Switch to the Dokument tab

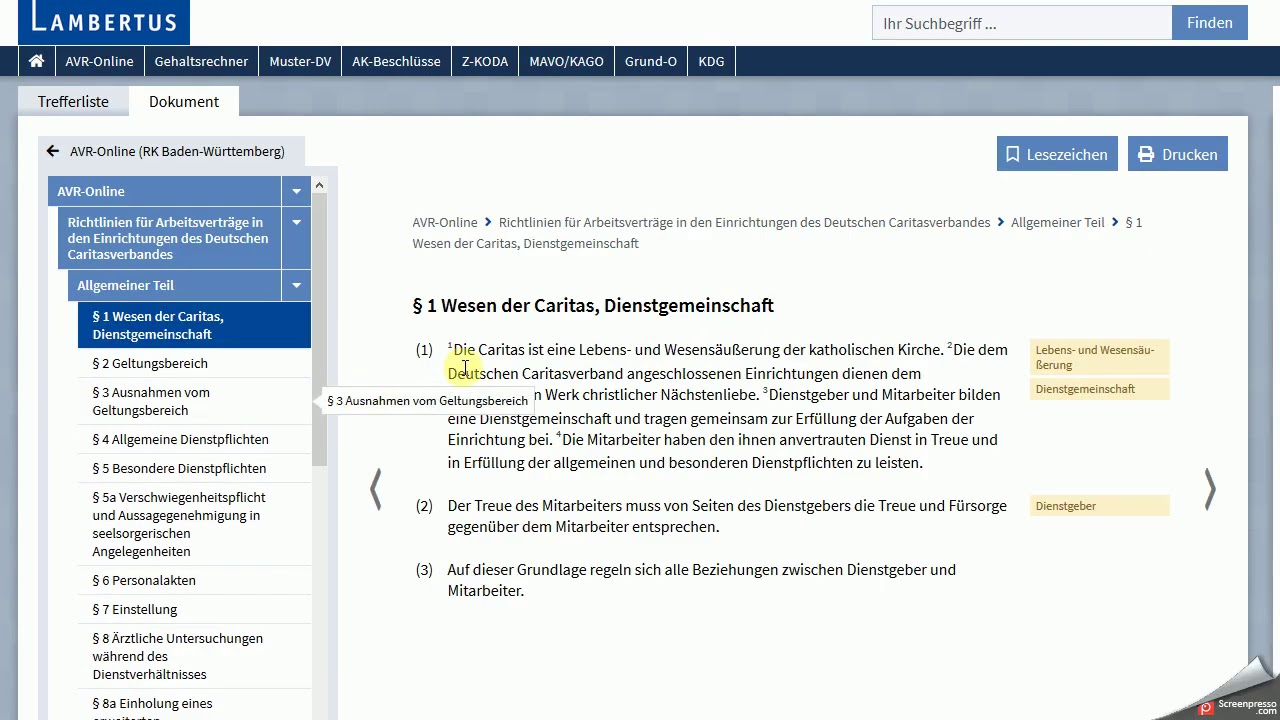tap(184, 102)
